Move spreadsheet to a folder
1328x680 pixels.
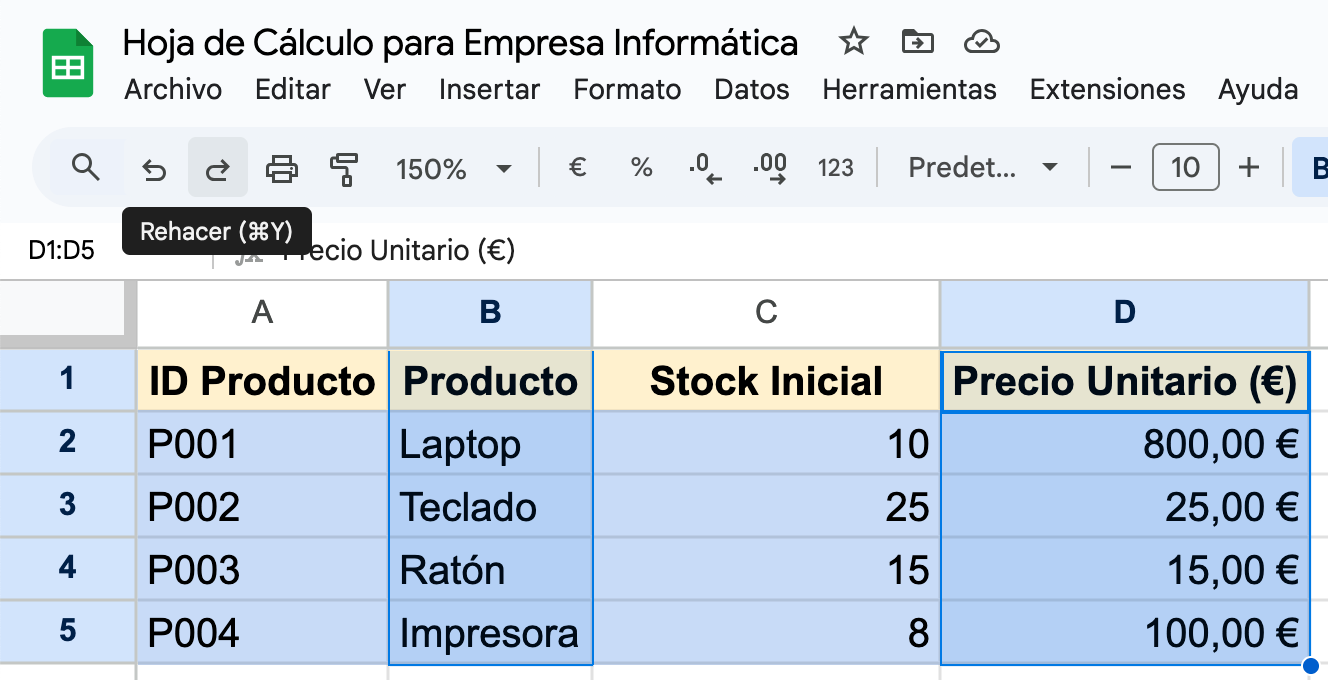coord(917,42)
